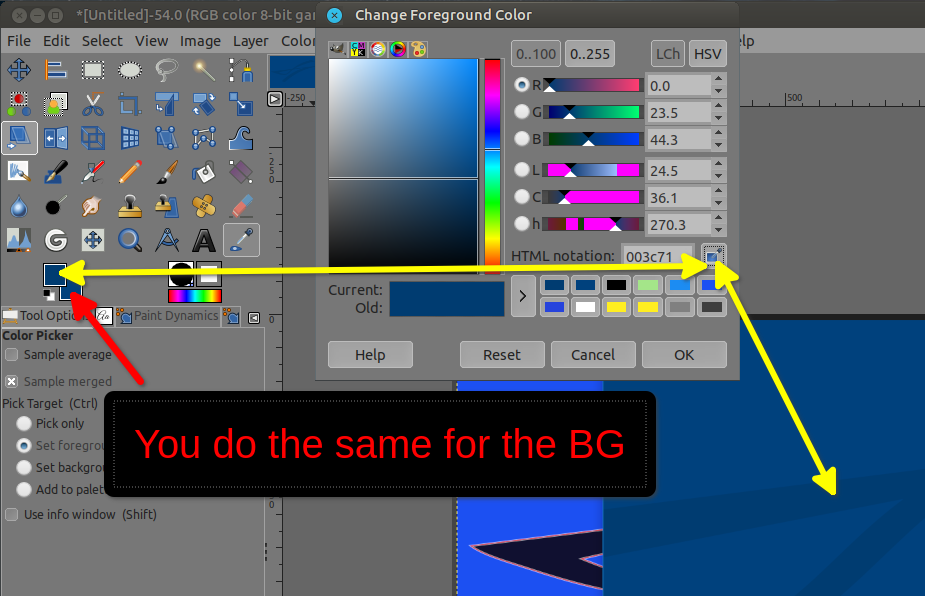Choose the Bucket Fill tool
The height and width of the screenshot is (596, 925).
(x=204, y=172)
